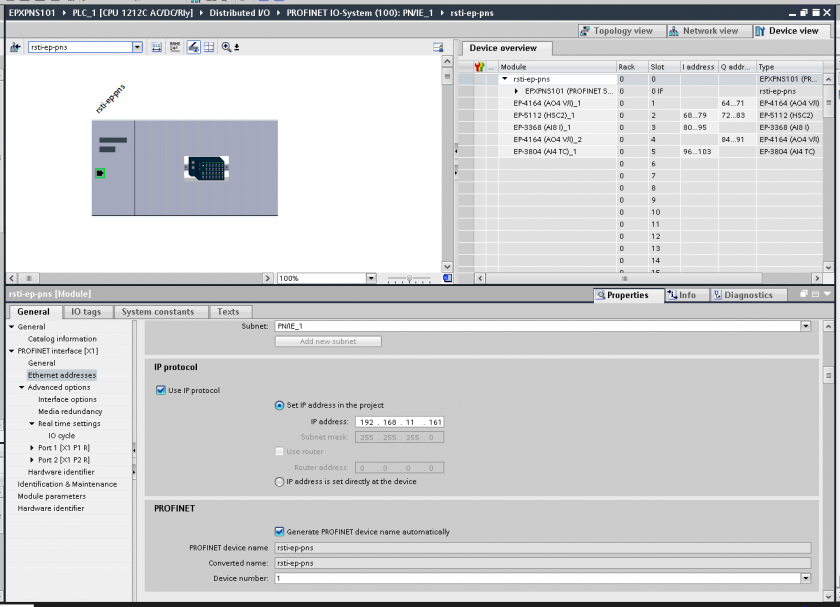Select Module parameters in the tree

click(x=51, y=496)
